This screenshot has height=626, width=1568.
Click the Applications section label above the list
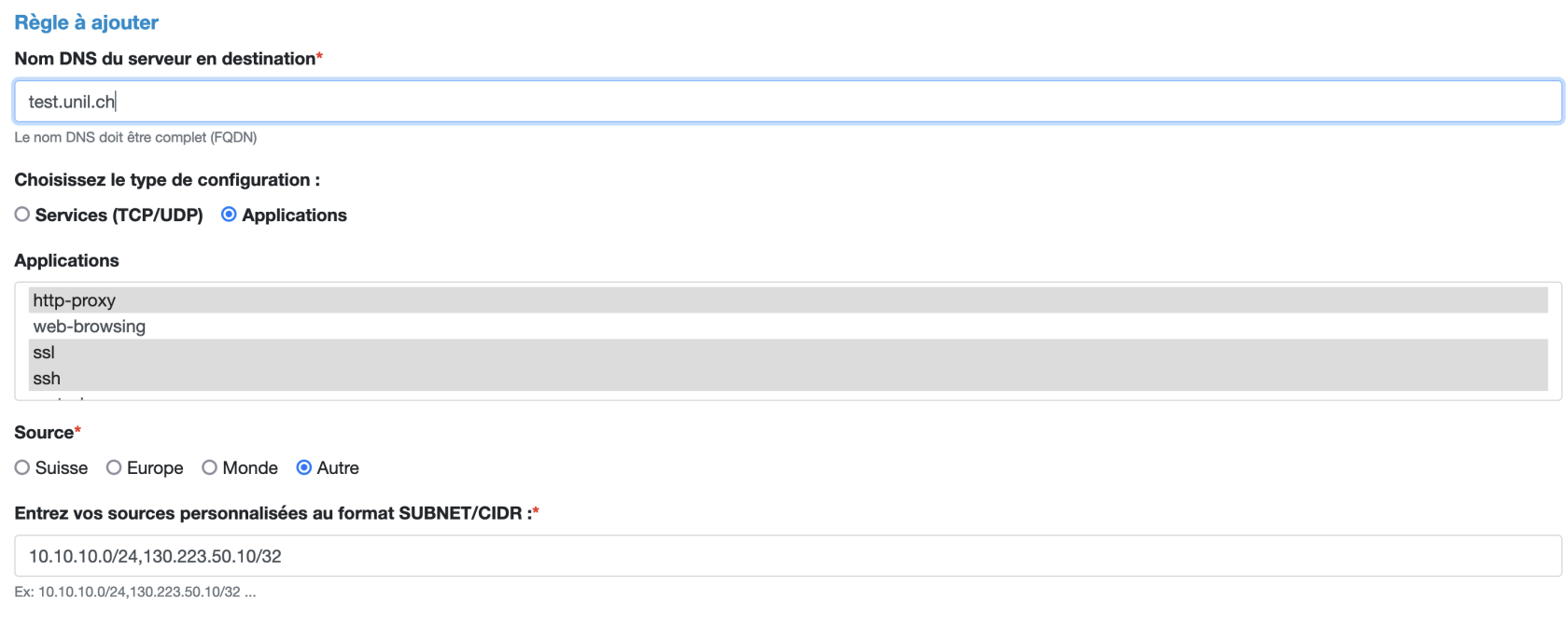coord(67,260)
